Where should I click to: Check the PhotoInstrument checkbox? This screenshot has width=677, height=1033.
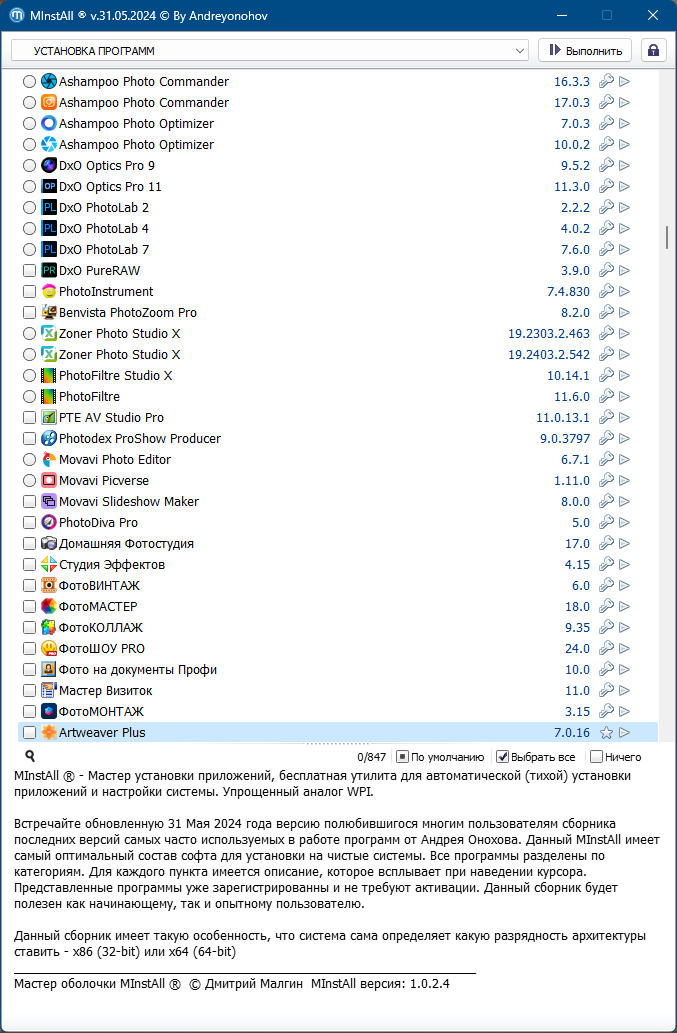pos(29,291)
